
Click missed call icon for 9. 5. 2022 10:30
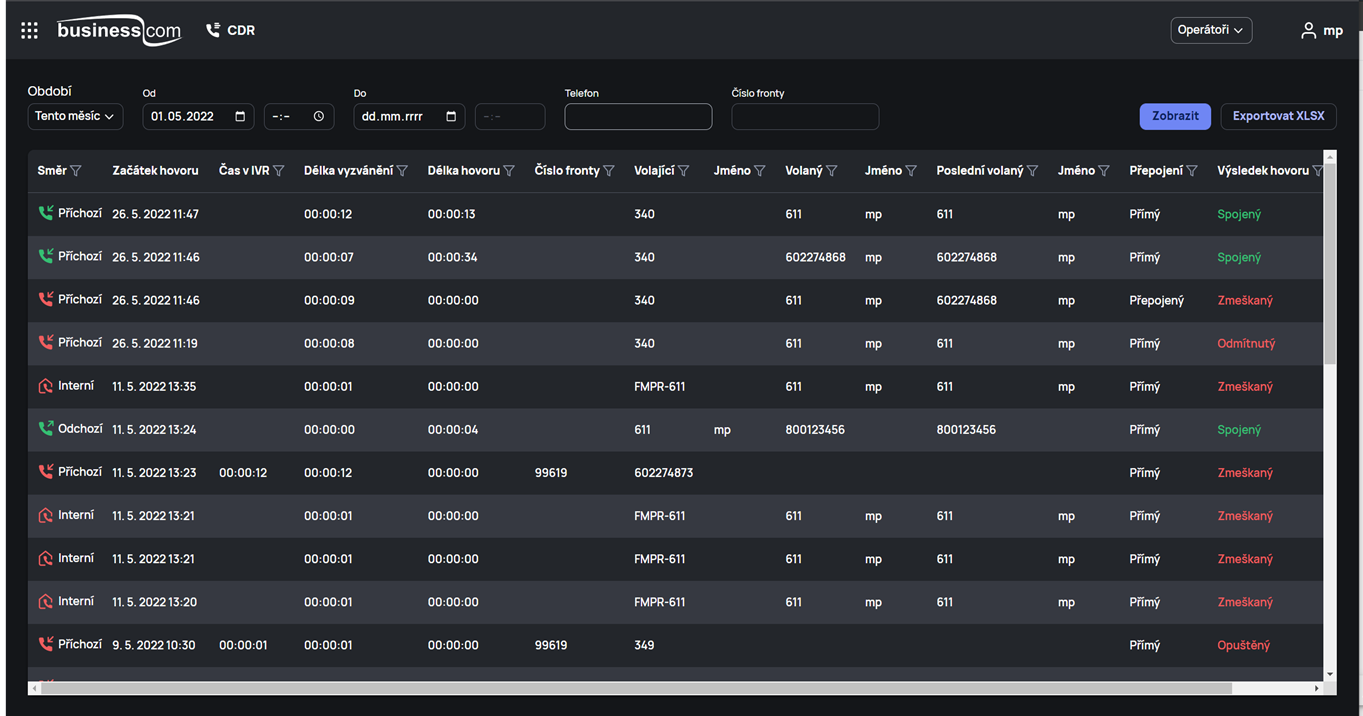pyautogui.click(x=45, y=644)
